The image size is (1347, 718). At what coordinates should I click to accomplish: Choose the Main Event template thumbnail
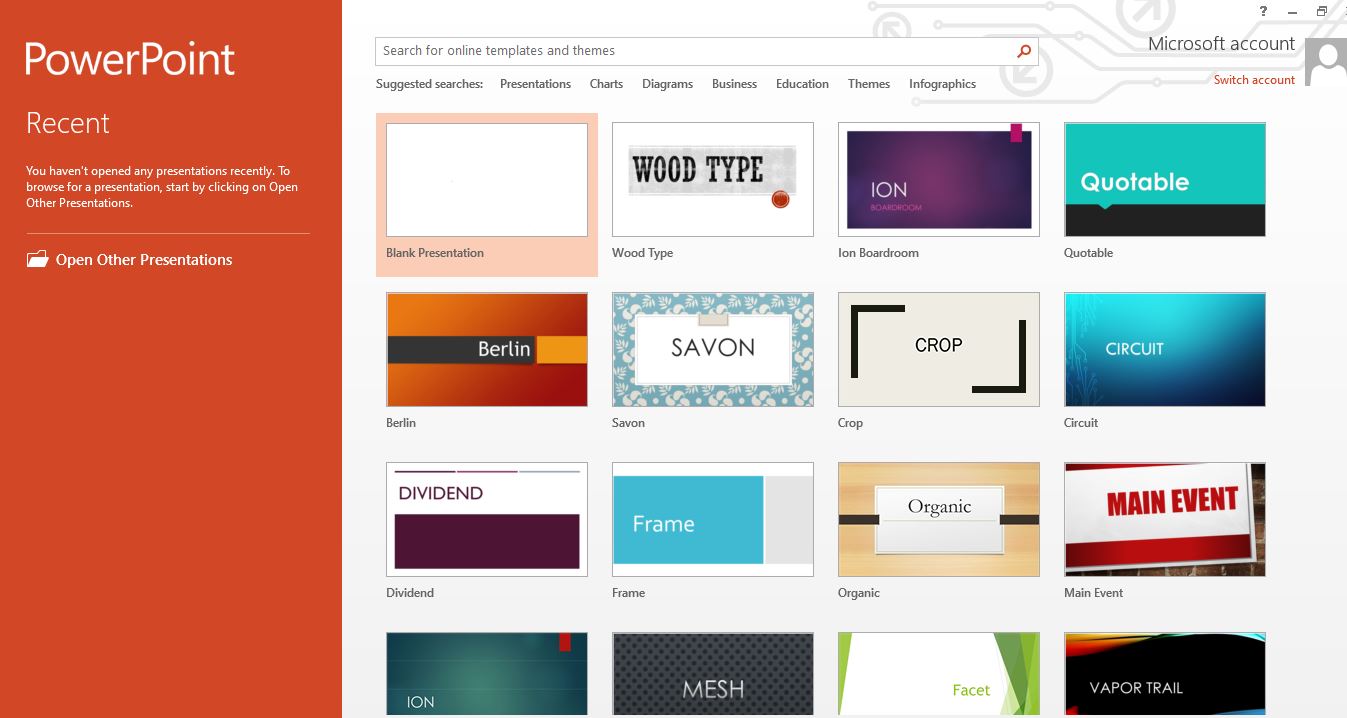coord(1165,520)
